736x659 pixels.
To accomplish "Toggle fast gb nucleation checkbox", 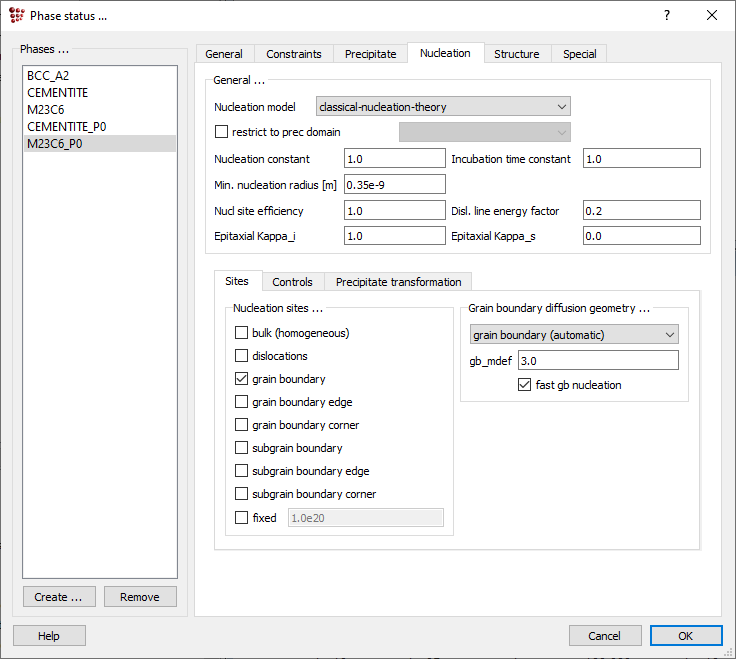I will (525, 385).
